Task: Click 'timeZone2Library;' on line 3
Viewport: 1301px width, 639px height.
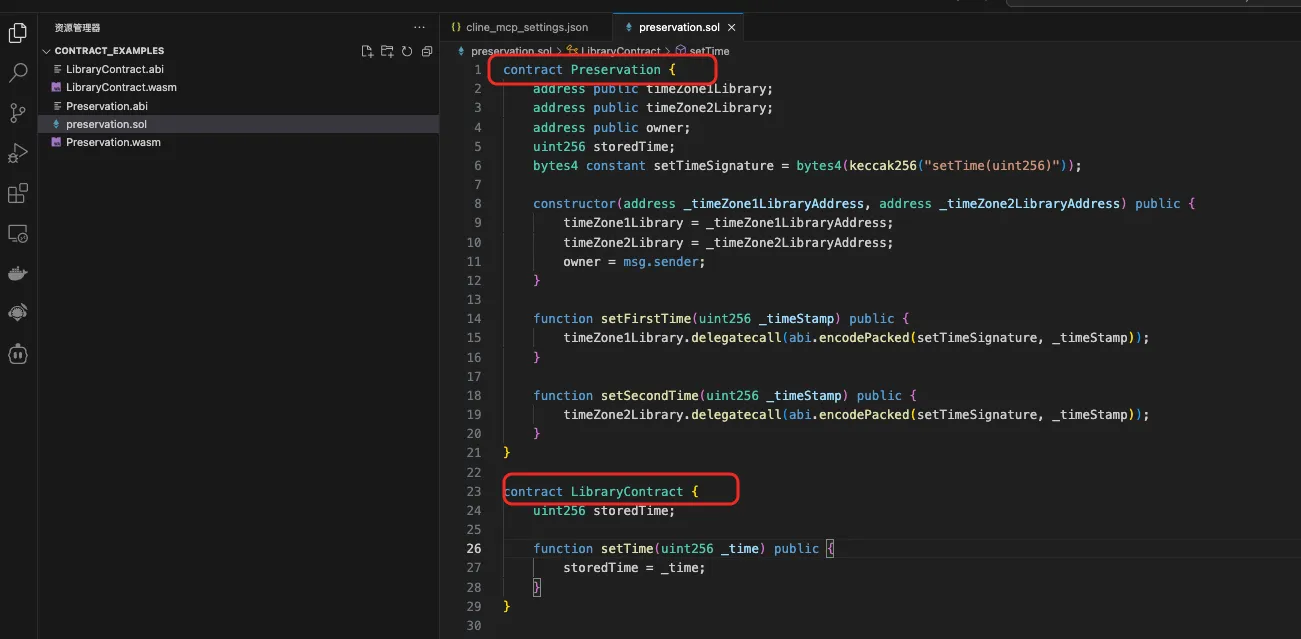Action: tap(710, 108)
